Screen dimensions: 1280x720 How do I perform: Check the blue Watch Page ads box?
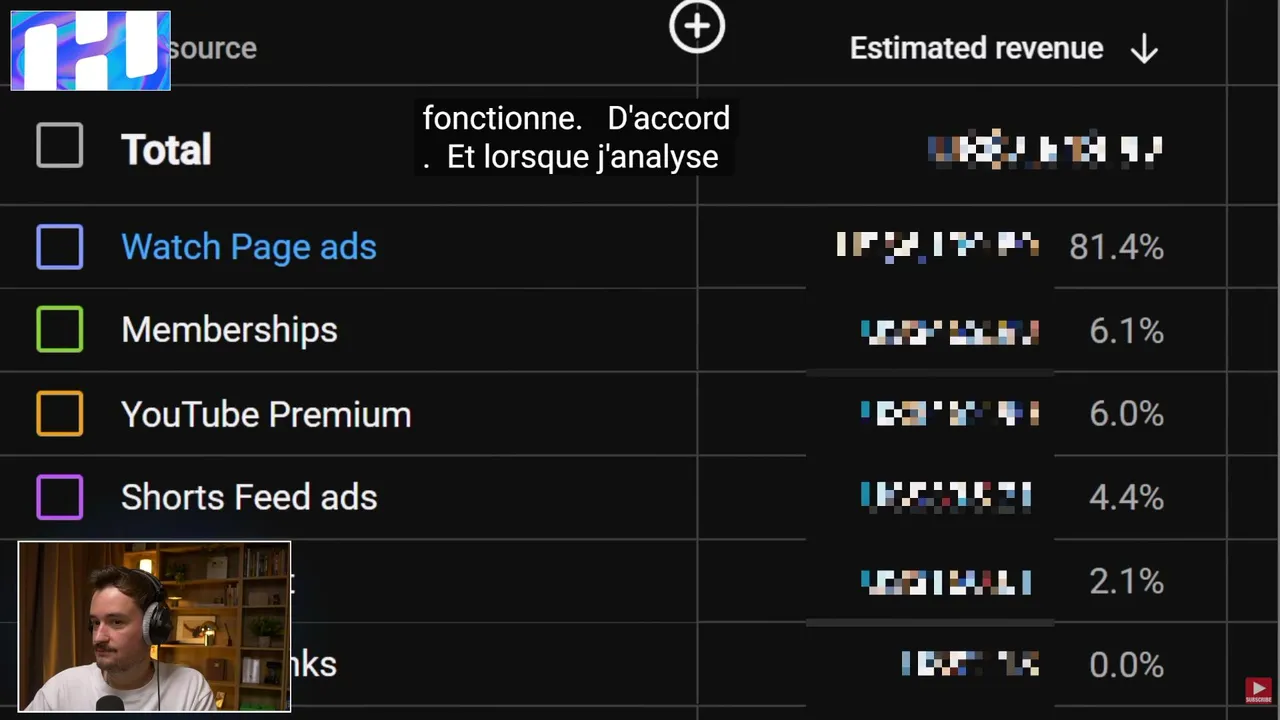click(x=60, y=247)
